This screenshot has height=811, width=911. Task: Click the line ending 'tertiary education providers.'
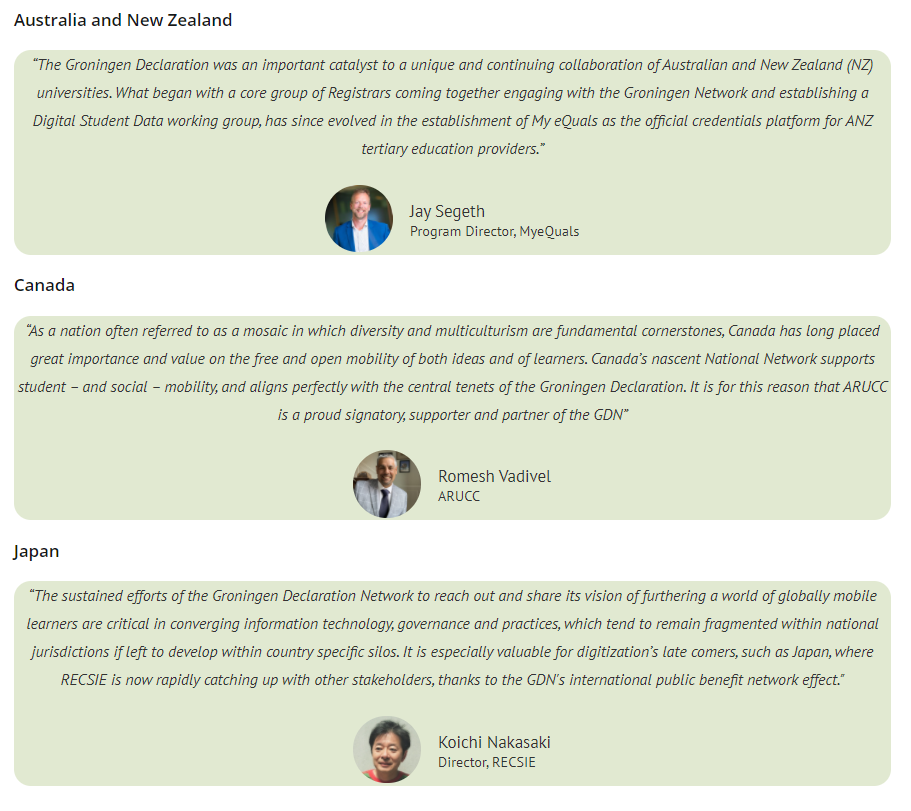[x=453, y=149]
